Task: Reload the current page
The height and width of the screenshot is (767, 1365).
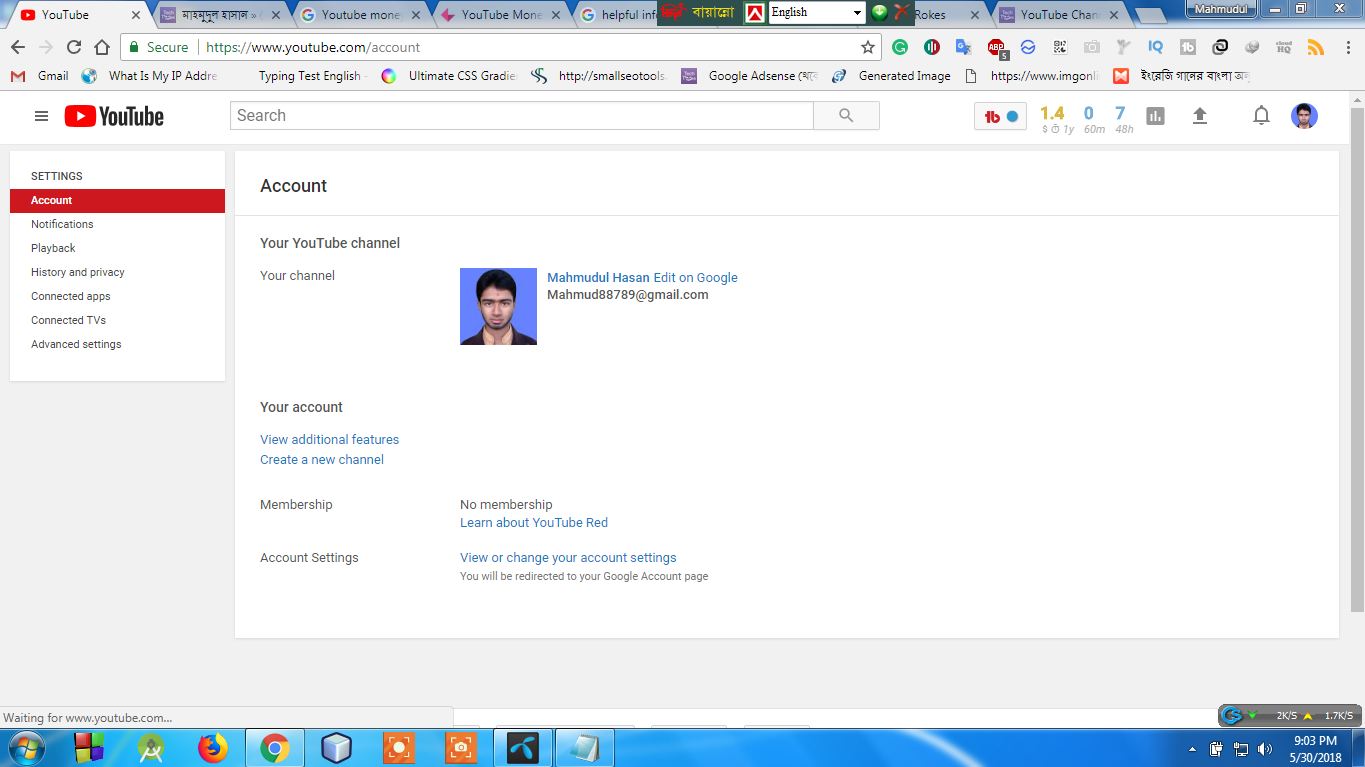Action: [x=73, y=47]
